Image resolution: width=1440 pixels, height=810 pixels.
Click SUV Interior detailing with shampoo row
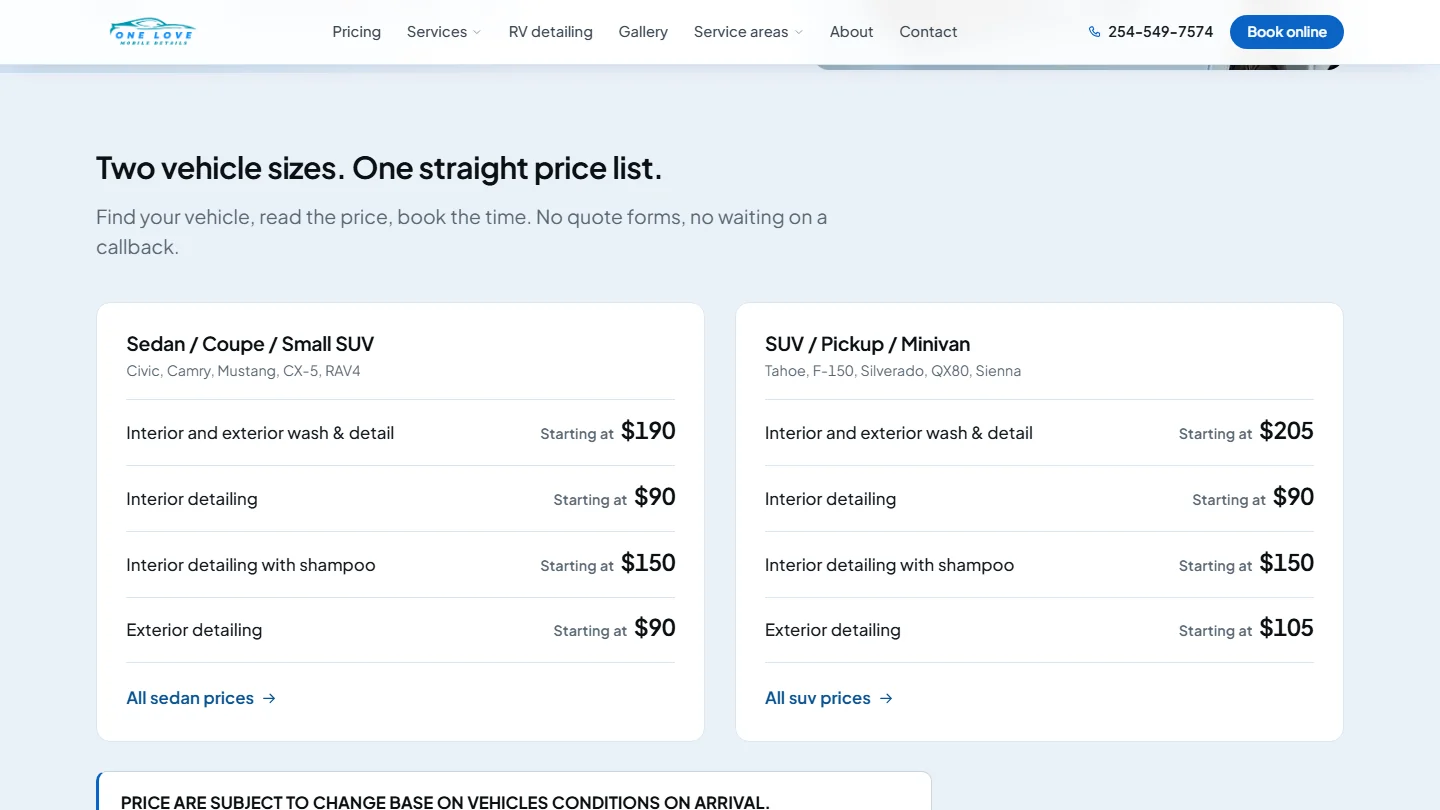click(1039, 565)
